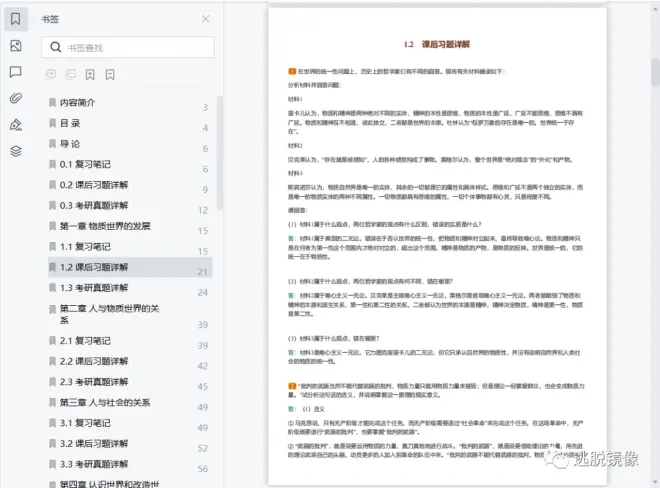Open bookmark 第一章 物质世界的发展
Viewport: 660px width, 488px height.
pyautogui.click(x=105, y=226)
